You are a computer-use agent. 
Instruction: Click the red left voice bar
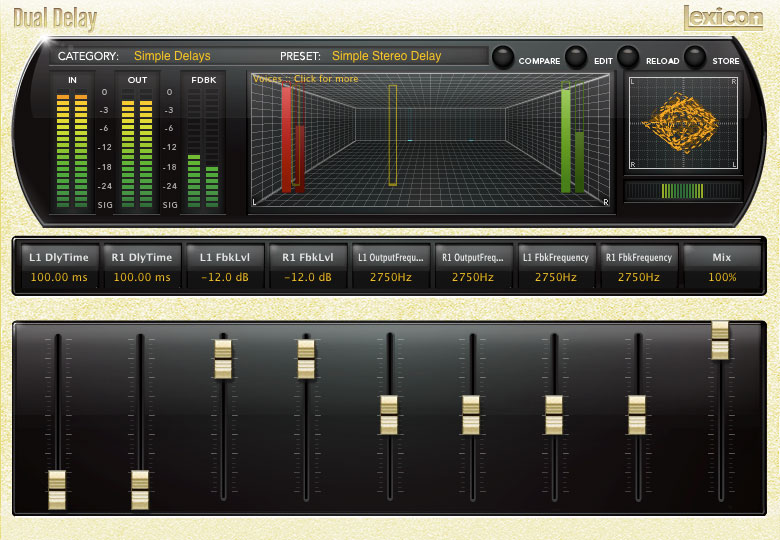coord(286,137)
